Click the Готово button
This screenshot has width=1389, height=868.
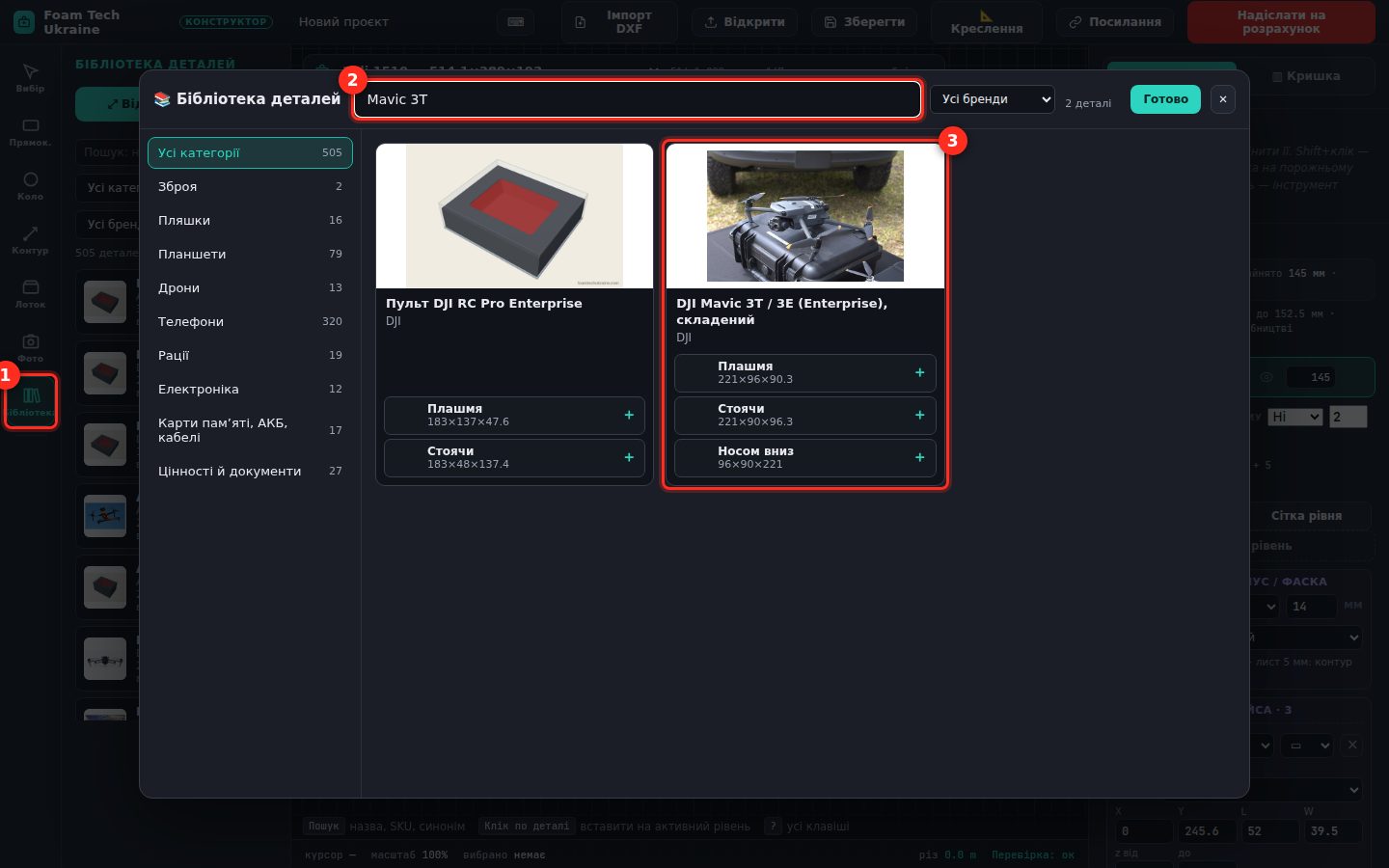click(x=1165, y=99)
